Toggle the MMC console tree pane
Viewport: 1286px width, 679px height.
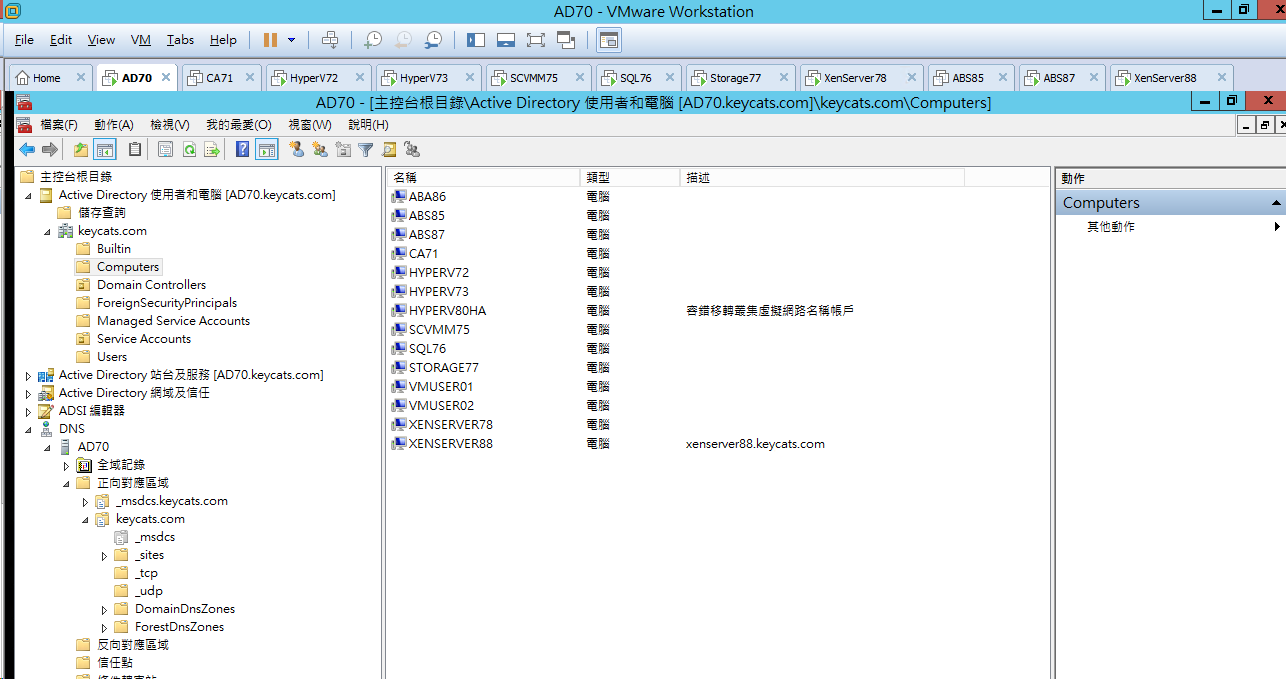[104, 150]
